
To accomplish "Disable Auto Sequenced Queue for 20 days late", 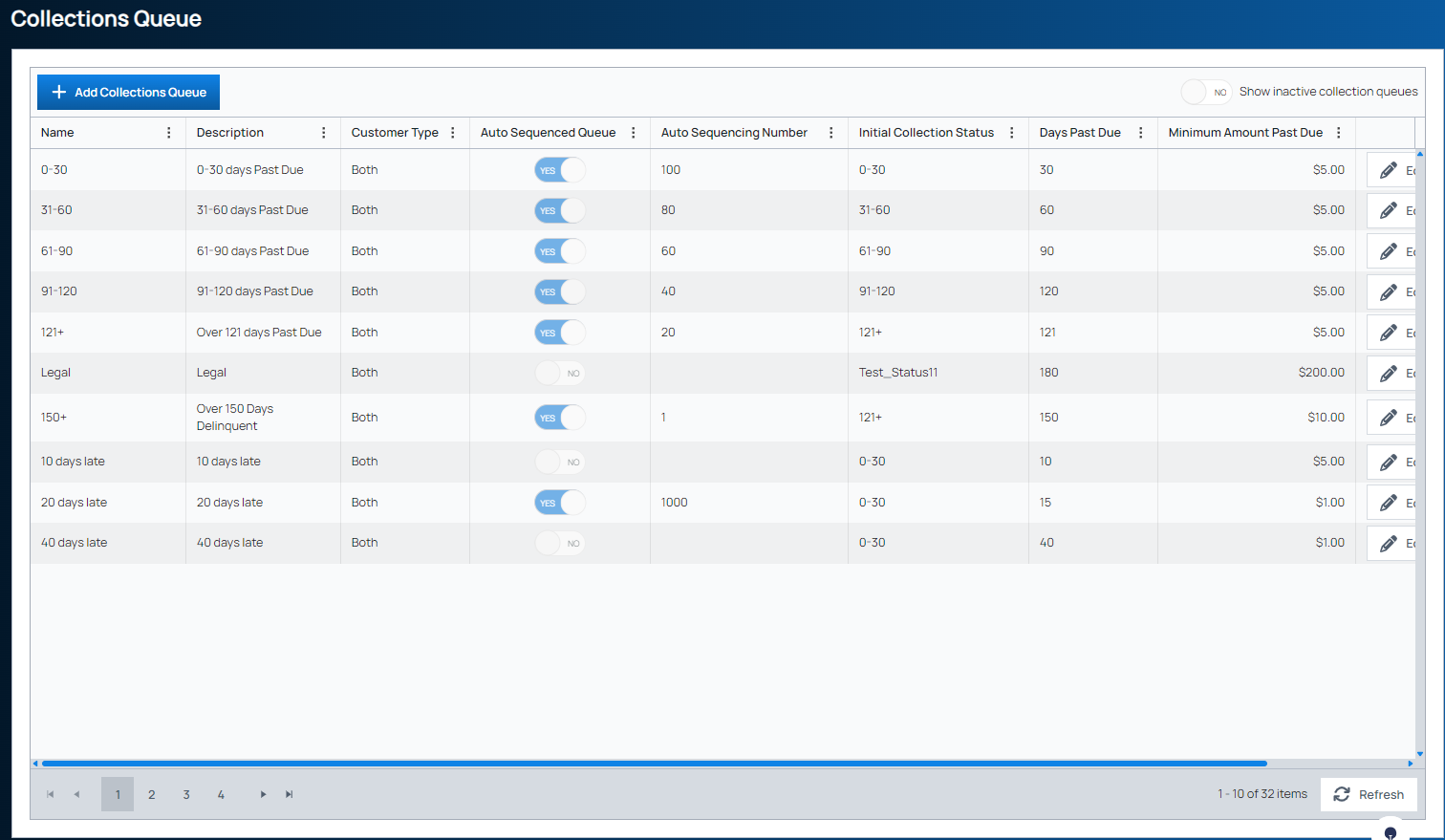I will click(x=560, y=503).
